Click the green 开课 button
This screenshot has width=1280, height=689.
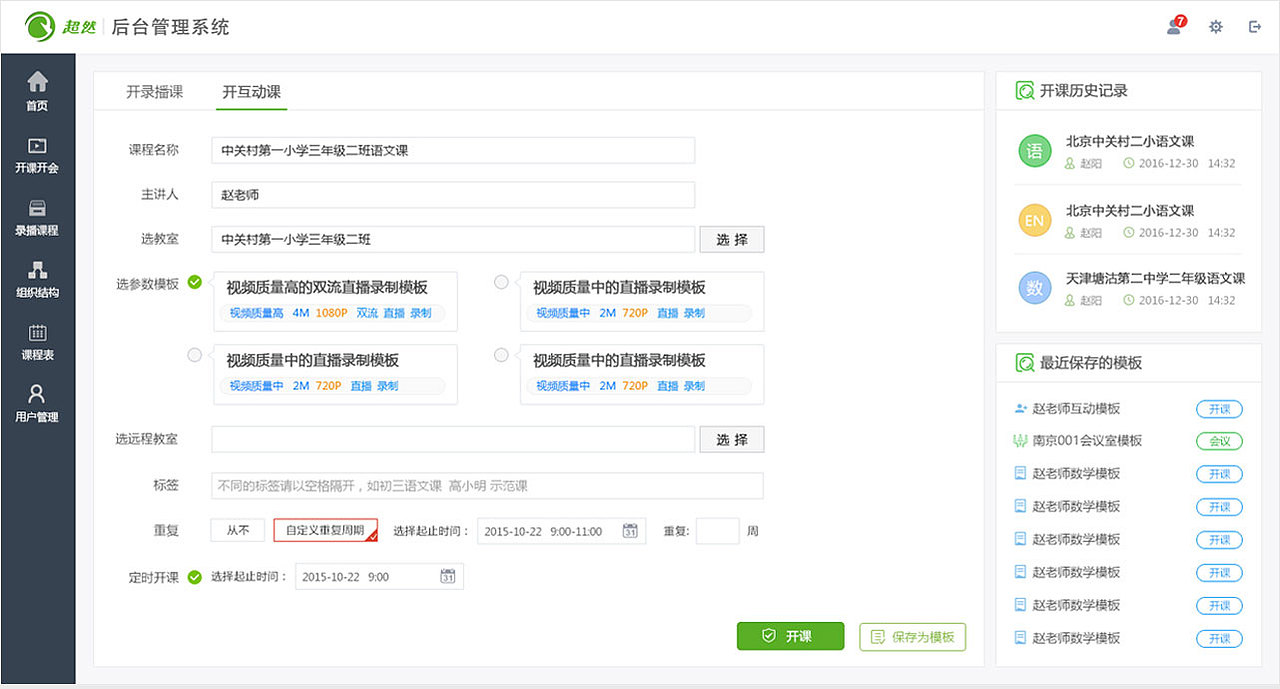pyautogui.click(x=790, y=636)
